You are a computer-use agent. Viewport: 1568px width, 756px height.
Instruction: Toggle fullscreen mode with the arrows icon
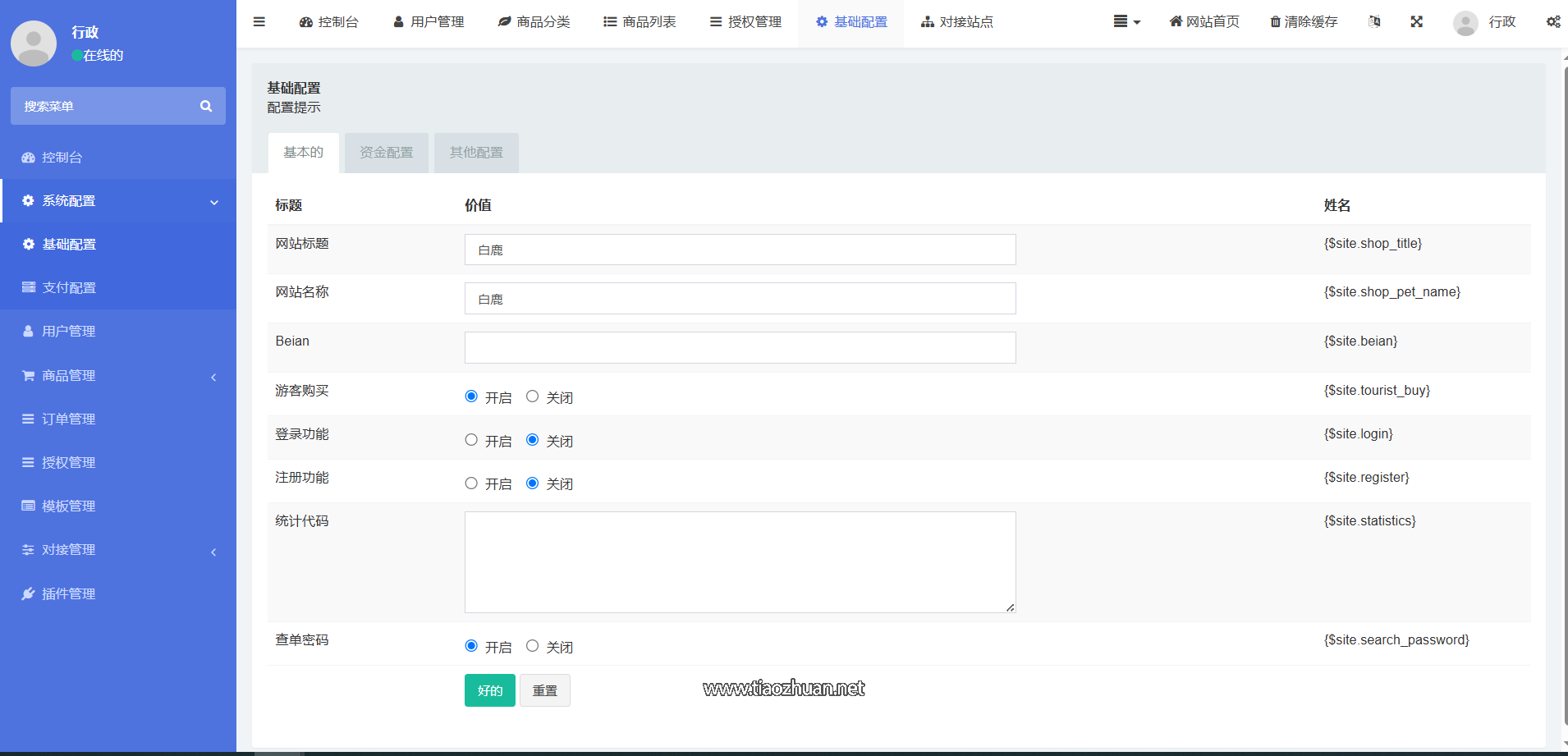pos(1418,21)
